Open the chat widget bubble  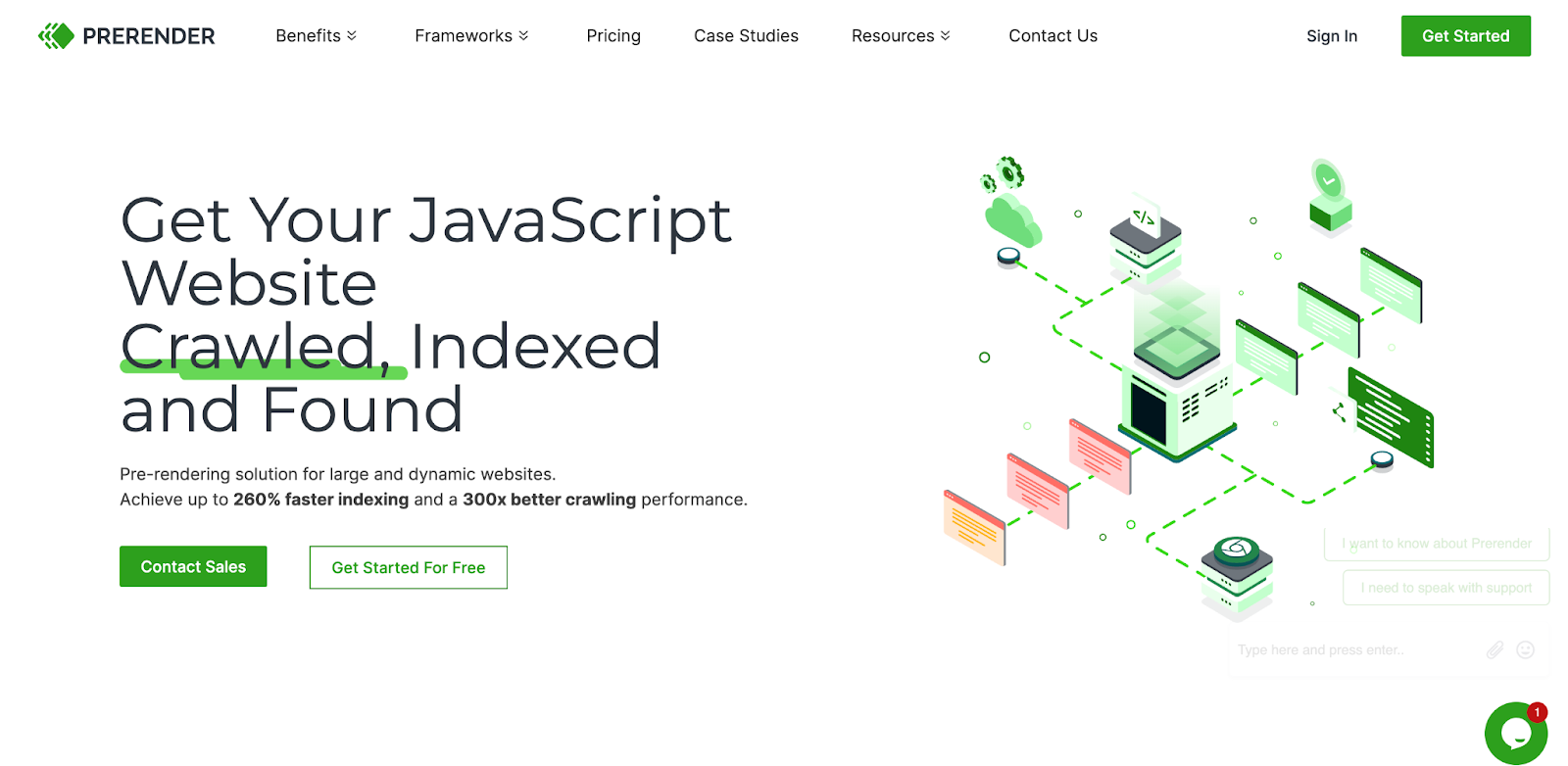(1515, 733)
